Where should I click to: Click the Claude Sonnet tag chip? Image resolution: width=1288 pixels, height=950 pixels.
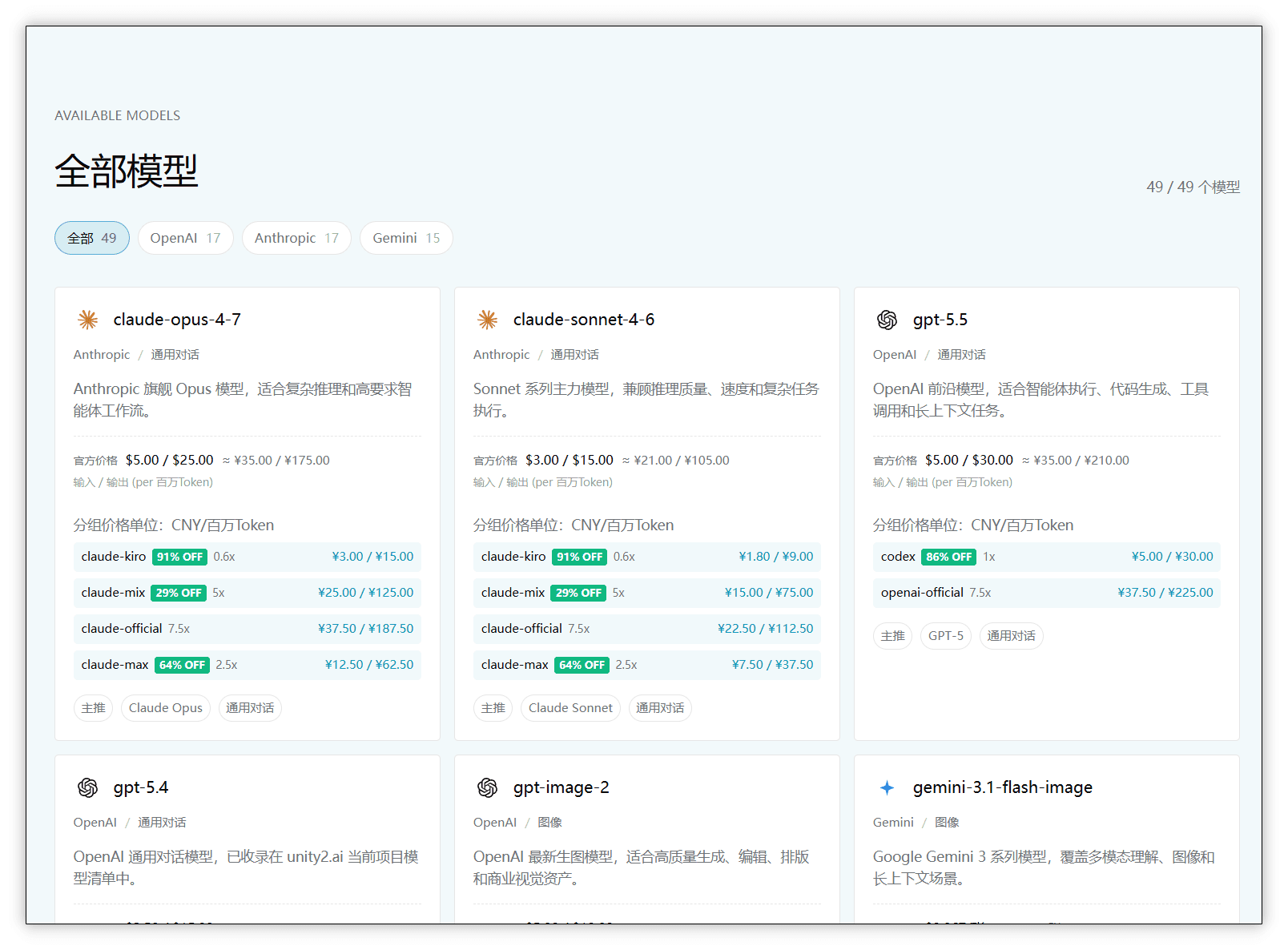tap(570, 708)
